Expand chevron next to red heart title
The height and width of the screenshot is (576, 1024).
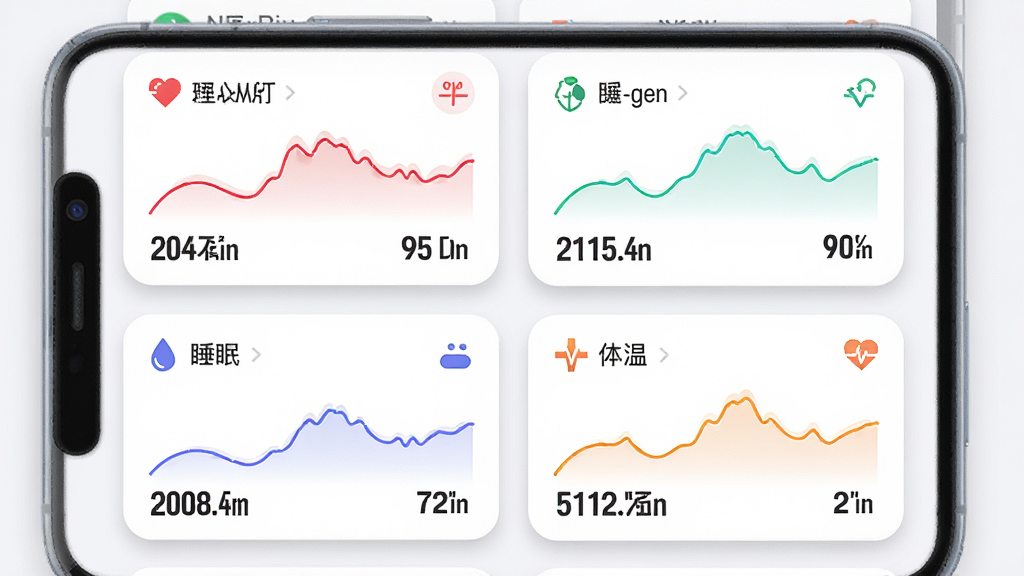pos(290,93)
